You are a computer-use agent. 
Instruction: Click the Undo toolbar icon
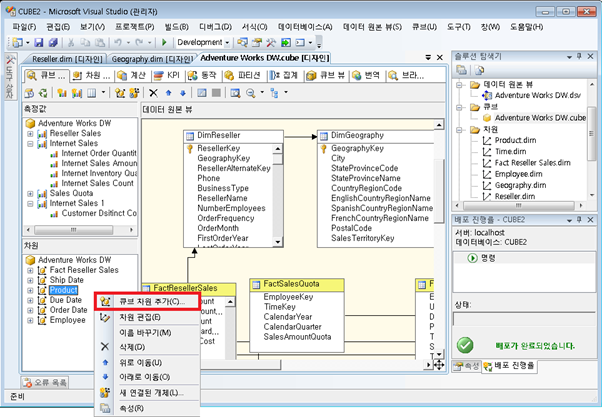coord(118,42)
